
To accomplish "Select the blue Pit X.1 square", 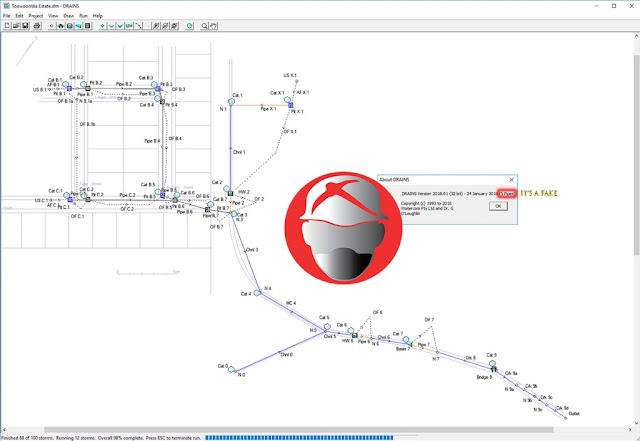I will click(x=291, y=105).
